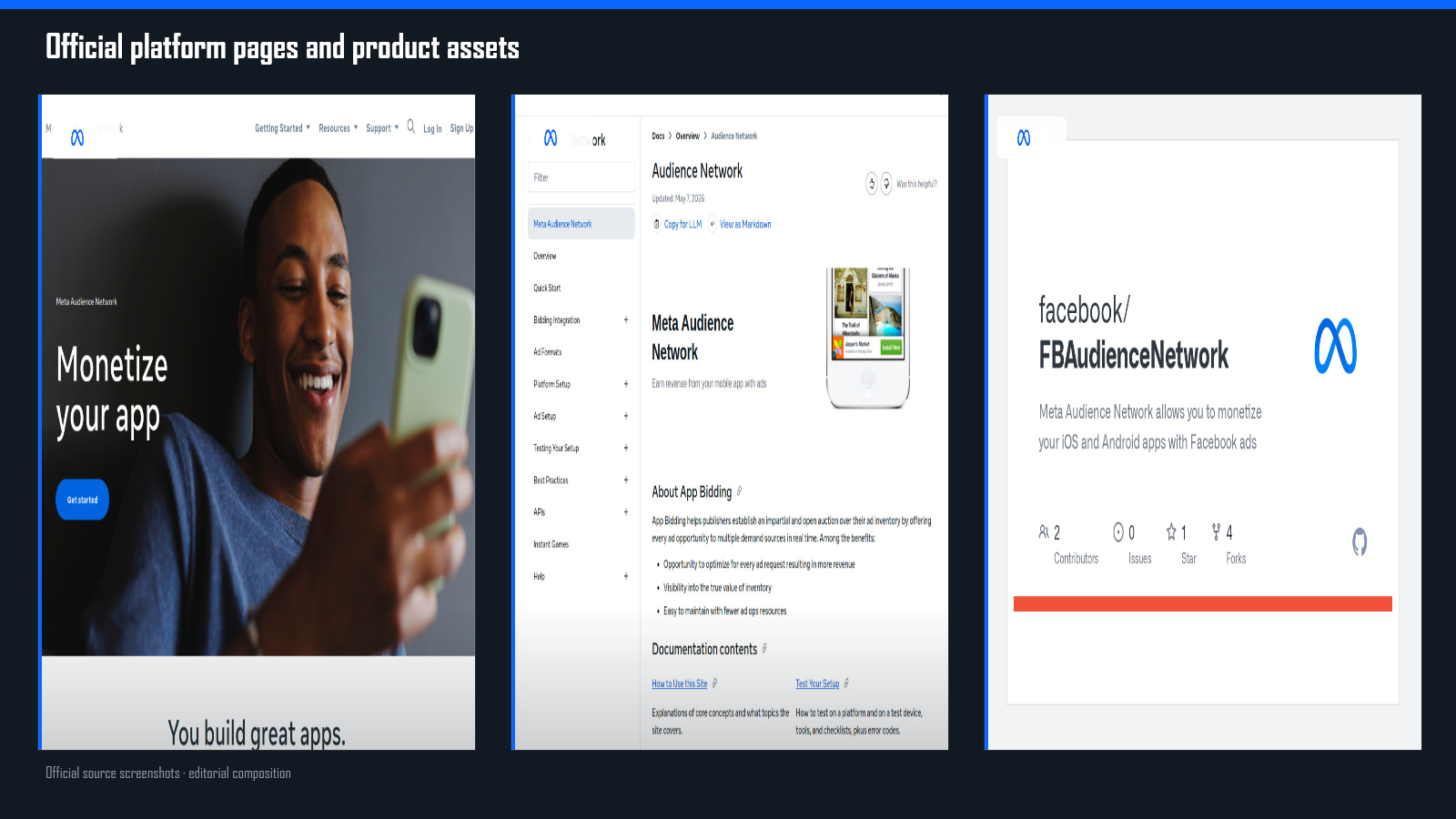Click the Meta logo above the docs Filter box
Image resolution: width=1456 pixels, height=819 pixels.
(x=551, y=137)
